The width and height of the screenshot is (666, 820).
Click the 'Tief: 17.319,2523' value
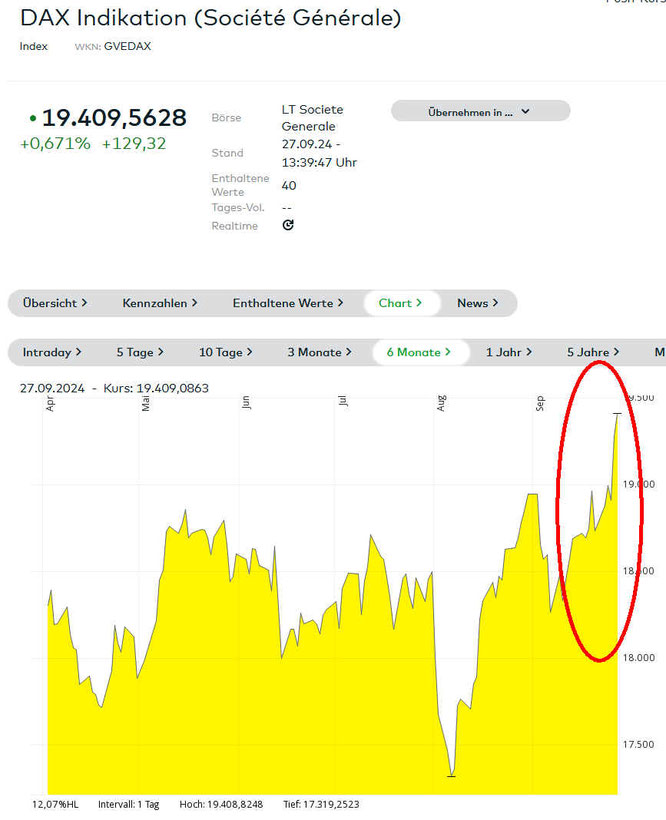[x=321, y=804]
